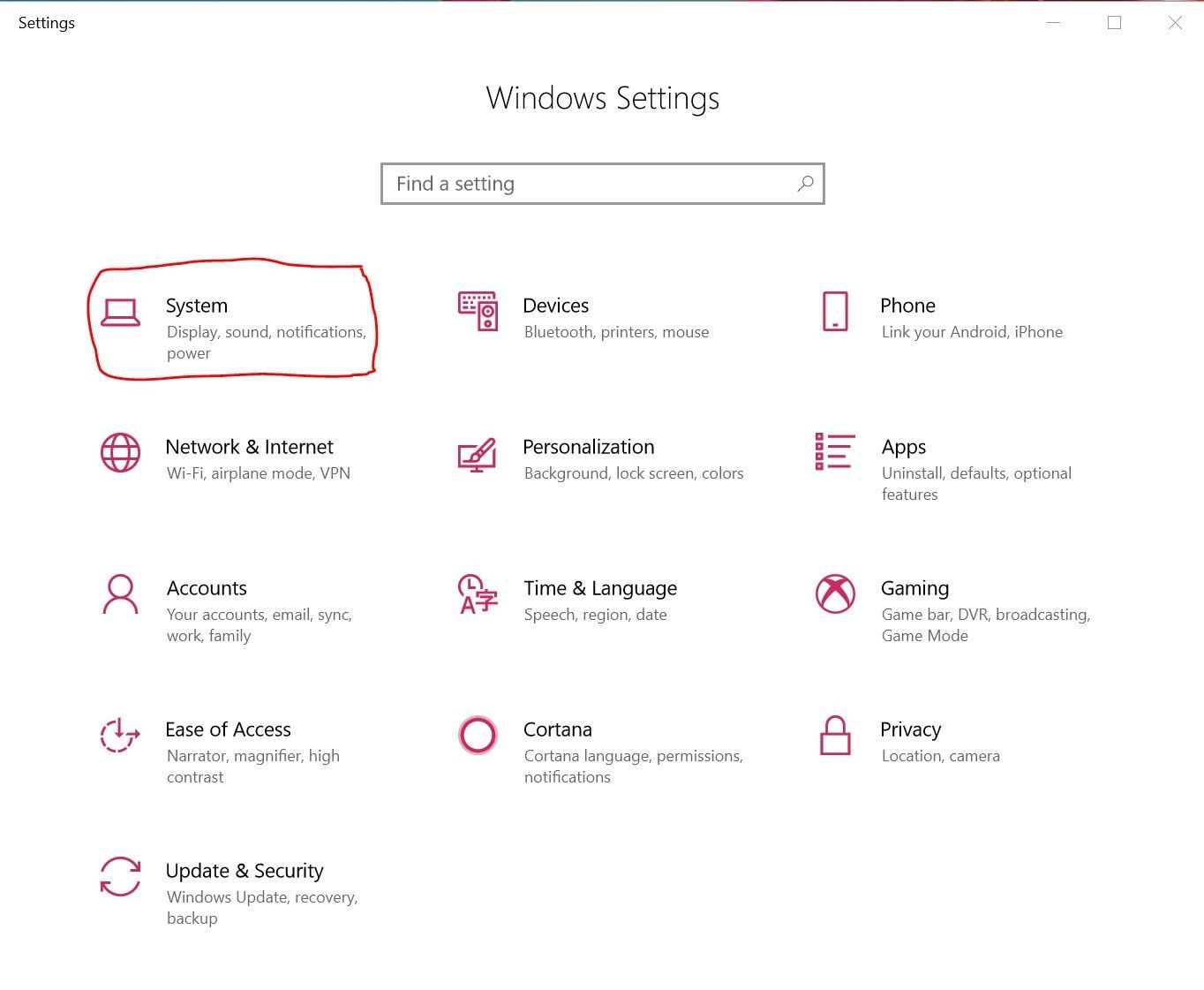The image size is (1204, 990).
Task: Click the smartphone icon for Phone
Action: [x=835, y=312]
